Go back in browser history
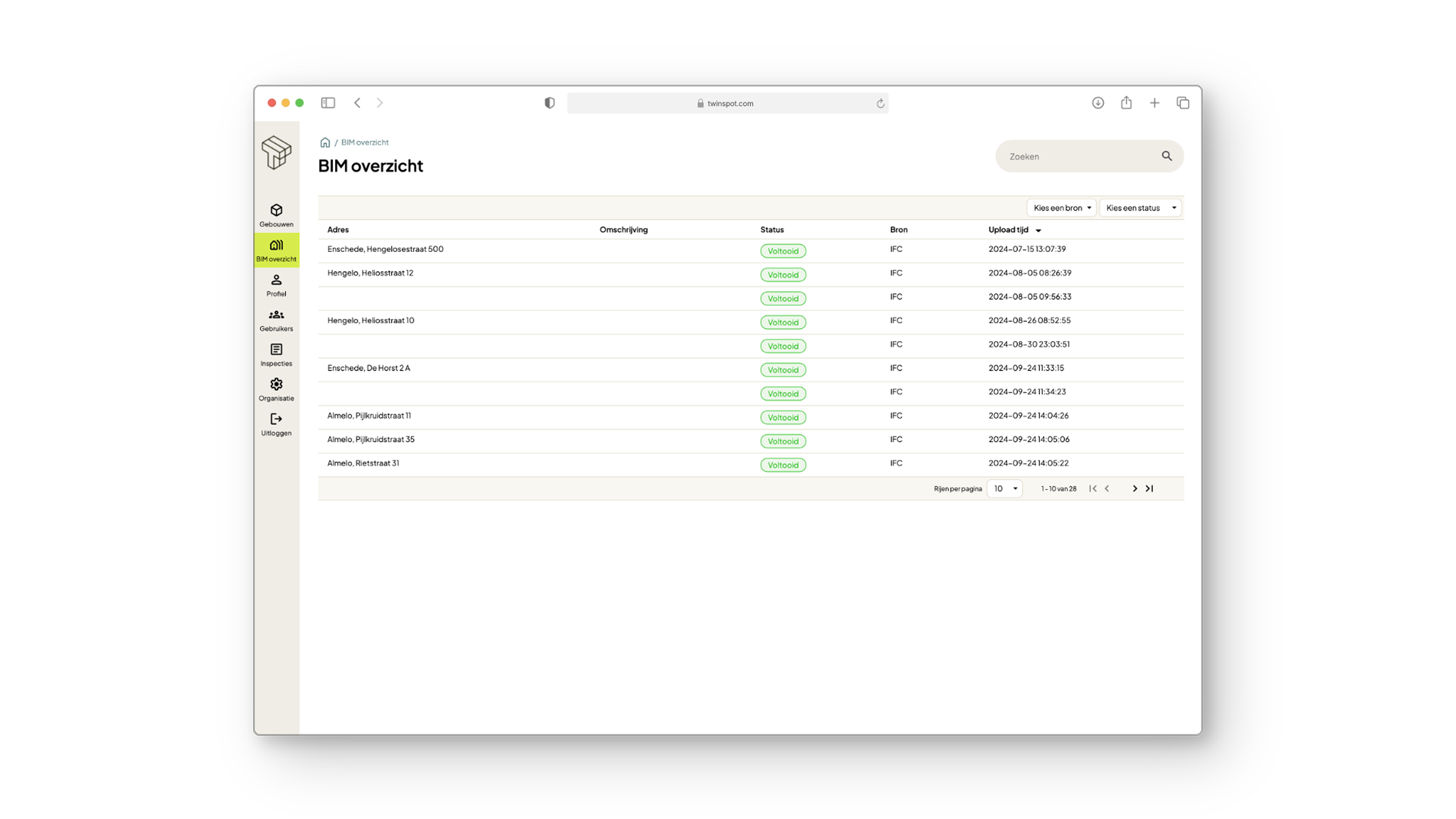The width and height of the screenshot is (1456, 819). (x=357, y=103)
